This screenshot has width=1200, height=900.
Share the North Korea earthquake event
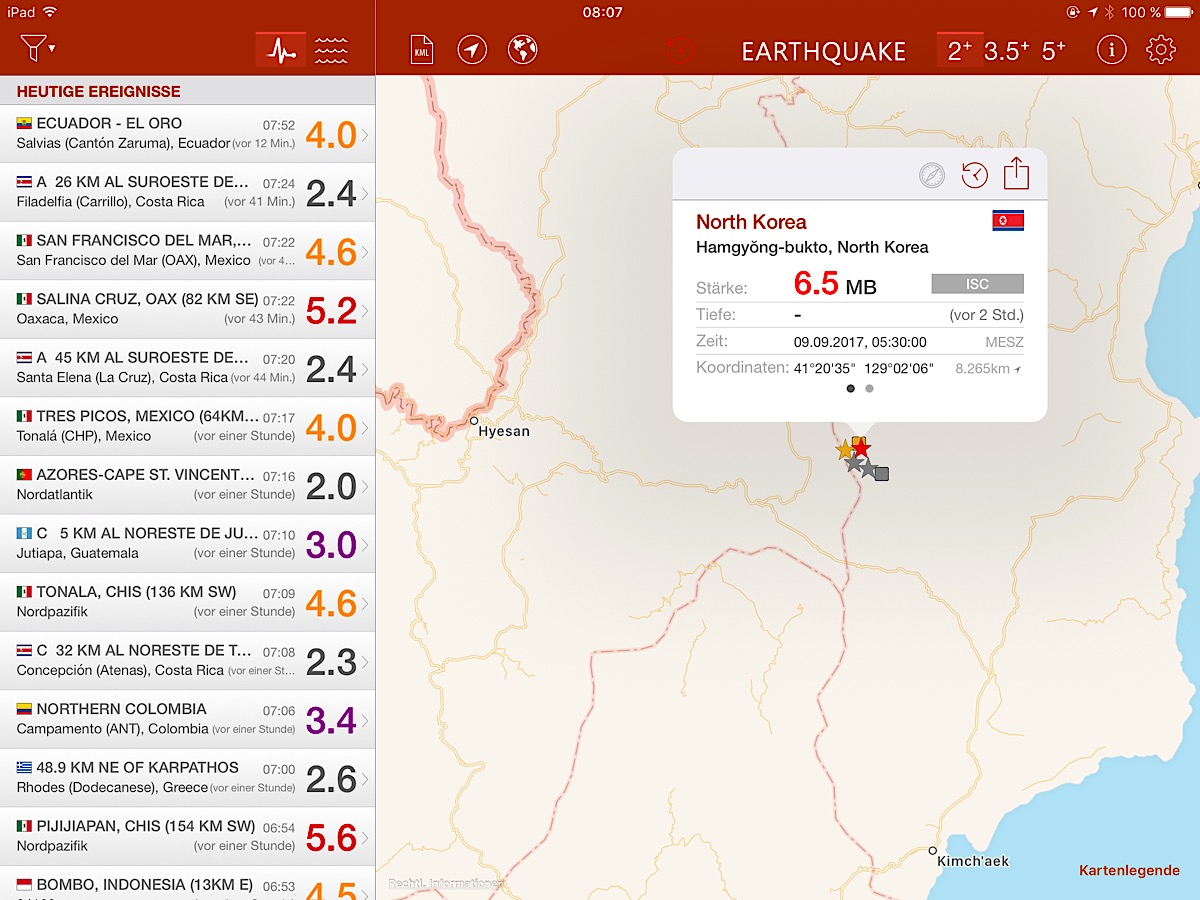(x=1016, y=174)
